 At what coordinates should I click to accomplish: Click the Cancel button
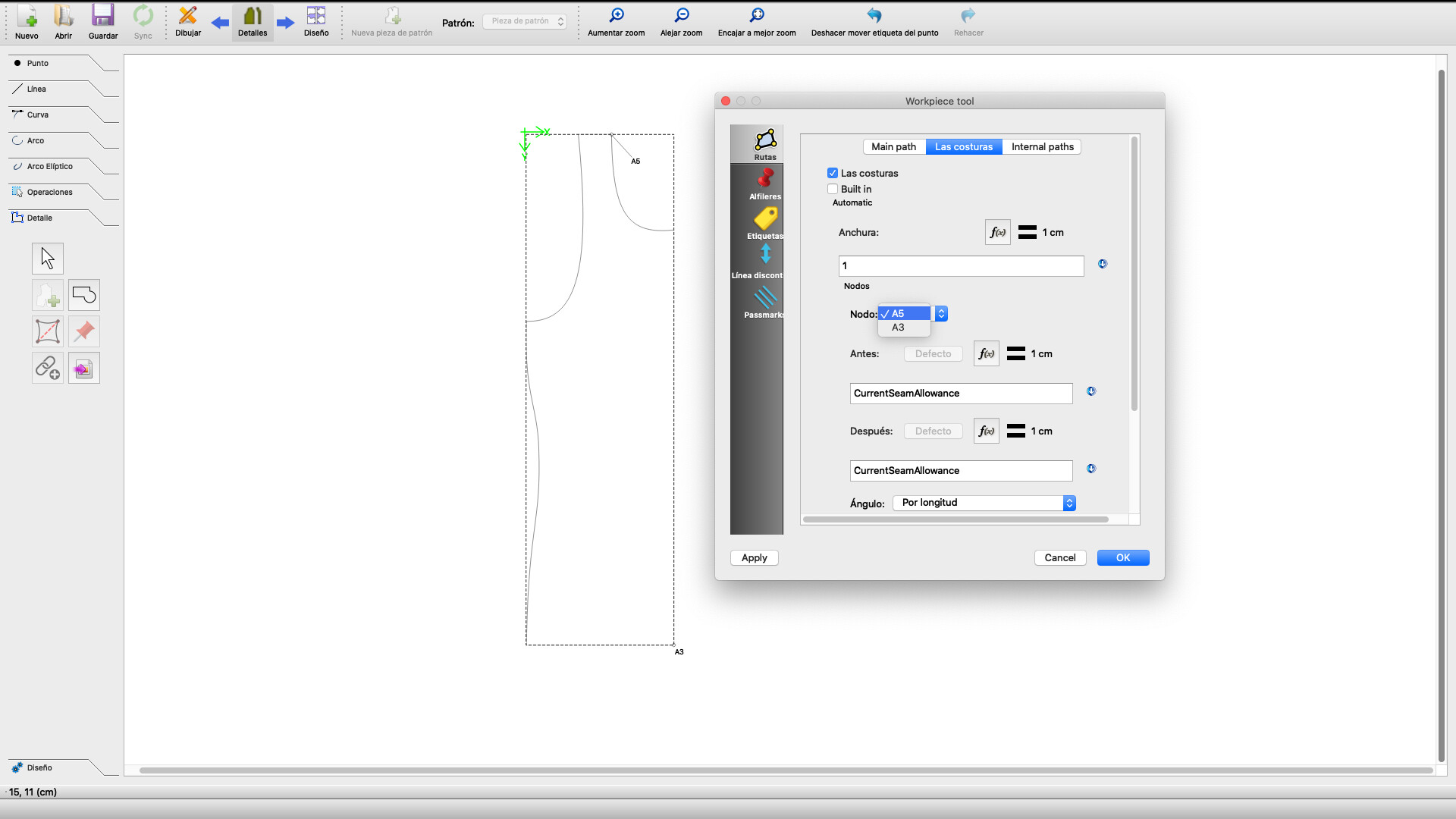point(1059,558)
